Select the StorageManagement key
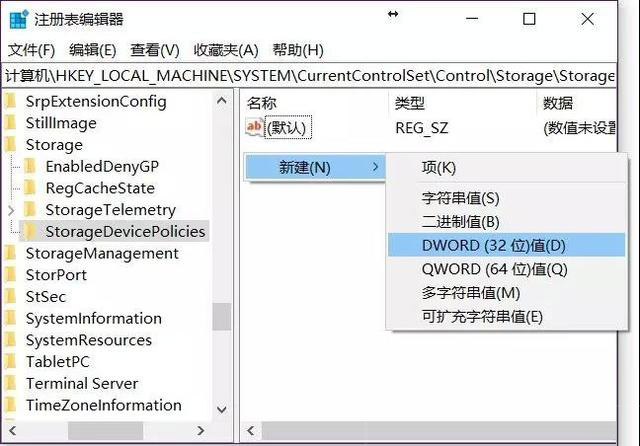This screenshot has width=640, height=446. [102, 253]
